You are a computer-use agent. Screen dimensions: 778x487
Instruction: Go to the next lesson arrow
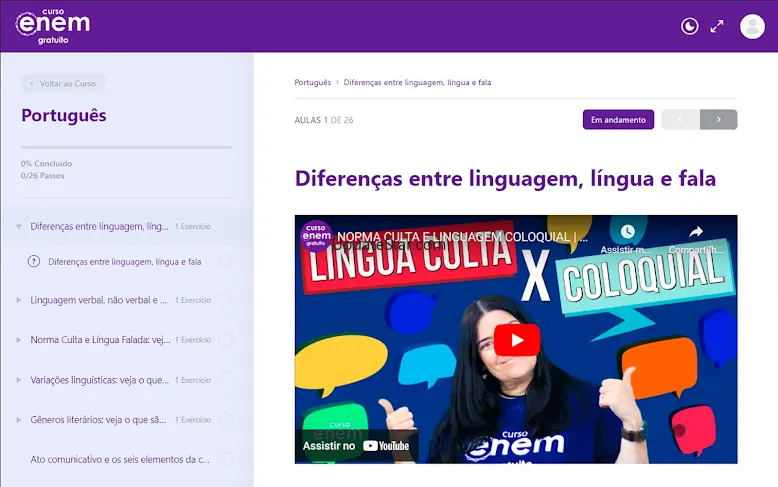click(x=718, y=120)
